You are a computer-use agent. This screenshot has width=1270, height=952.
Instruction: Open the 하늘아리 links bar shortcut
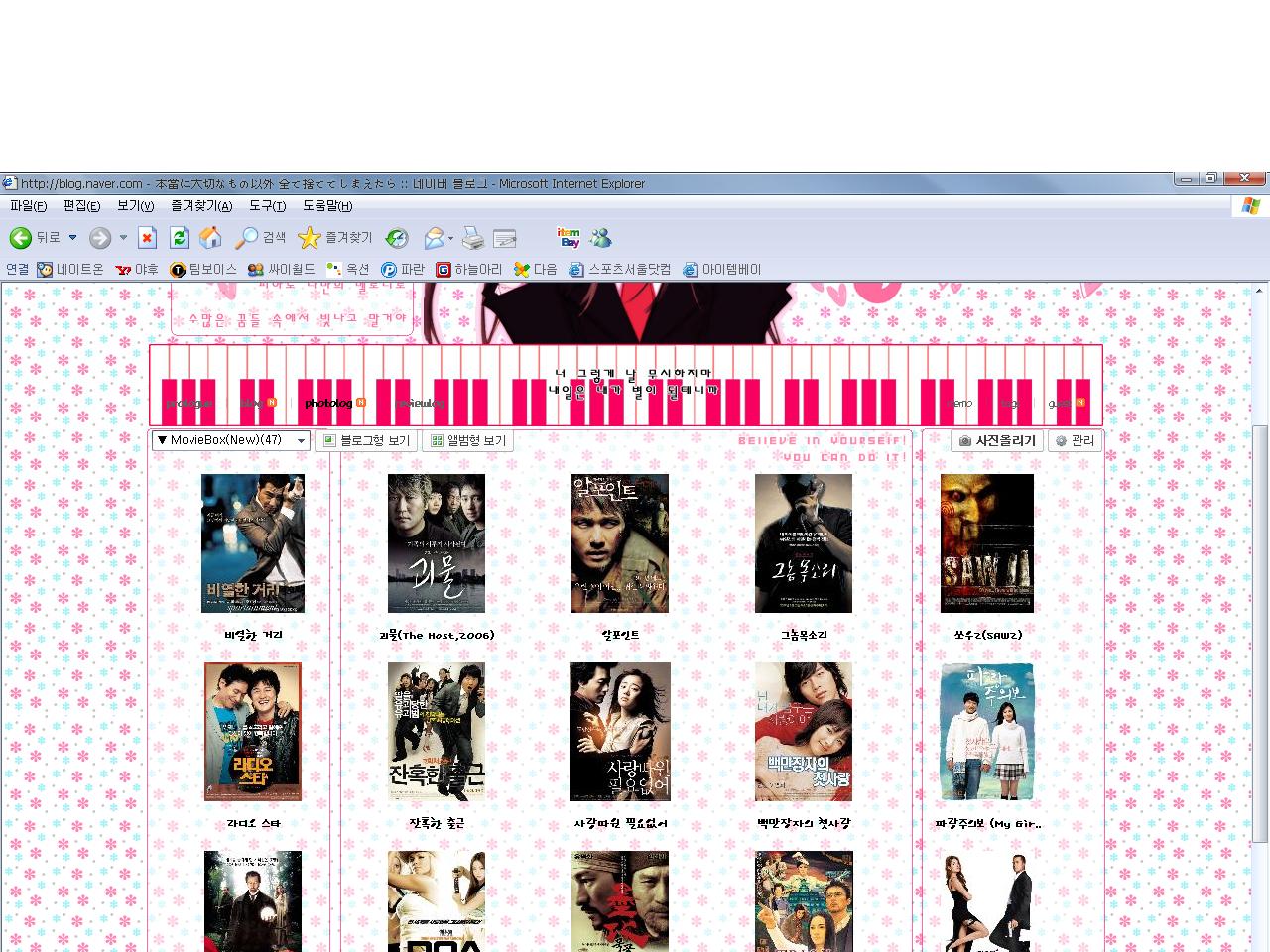click(x=469, y=269)
